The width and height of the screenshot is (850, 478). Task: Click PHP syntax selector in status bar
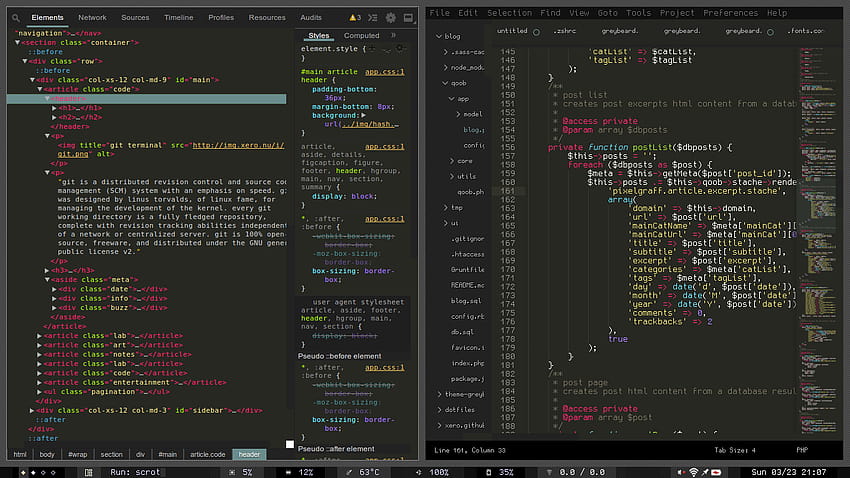802,450
